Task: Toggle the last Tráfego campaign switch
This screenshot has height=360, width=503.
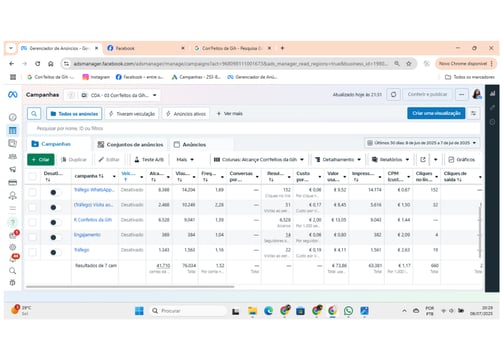Action: click(x=55, y=252)
